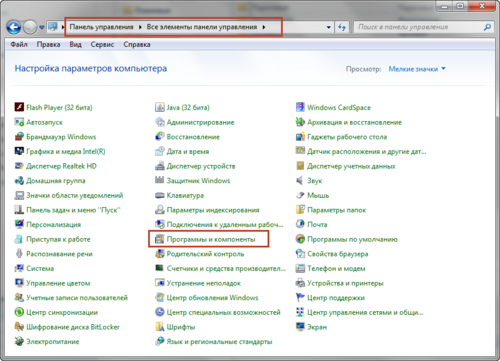
Task: Open the Гаджеты рабочего стола link
Action: [x=347, y=137]
